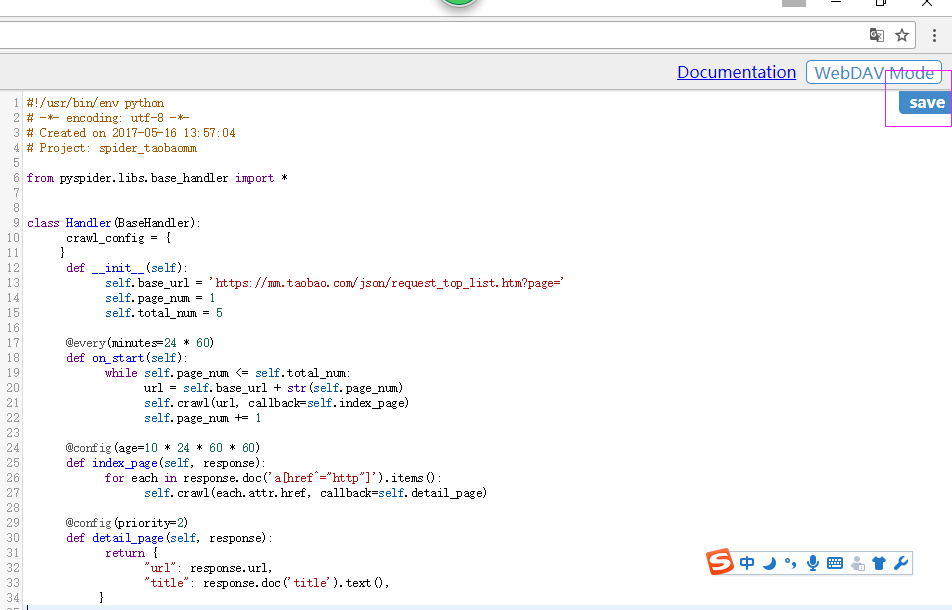
Task: Click the 'Project: spider_taobaomm' comment
Action: pos(112,148)
